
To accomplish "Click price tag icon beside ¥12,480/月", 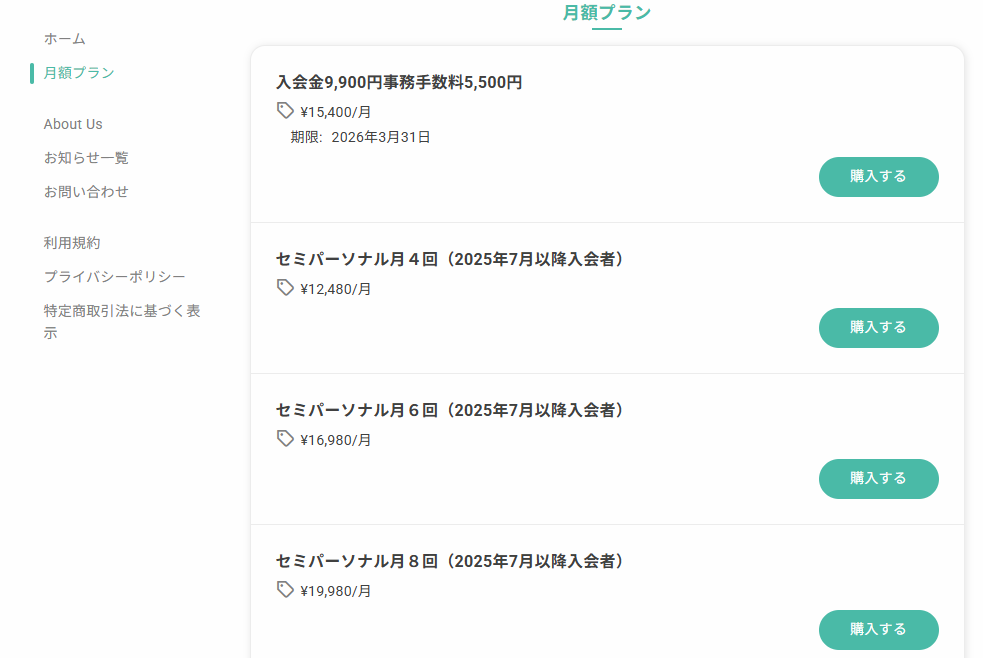I will [x=285, y=288].
